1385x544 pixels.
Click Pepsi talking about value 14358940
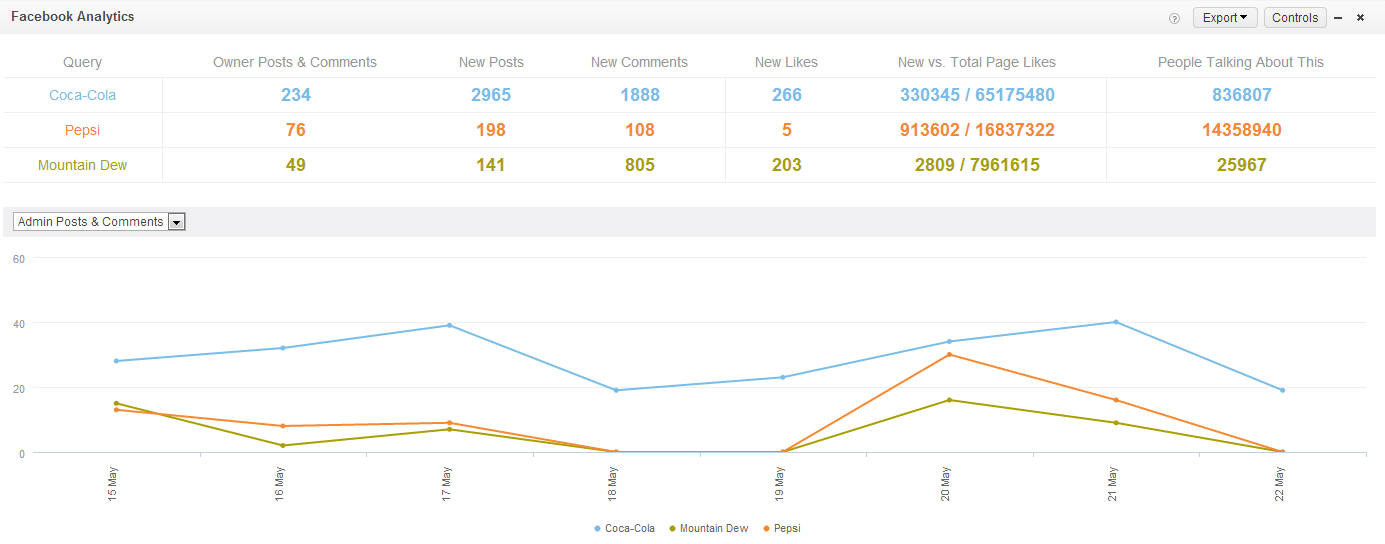[1241, 130]
